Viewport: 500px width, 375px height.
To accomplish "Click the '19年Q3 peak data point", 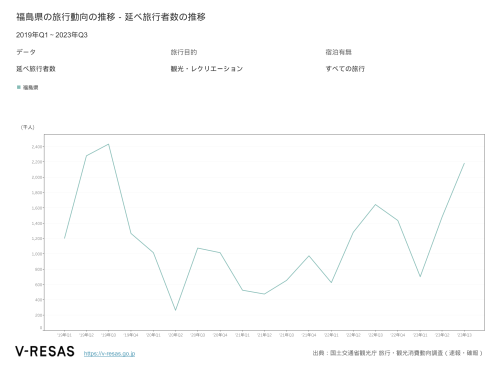I will [109, 144].
